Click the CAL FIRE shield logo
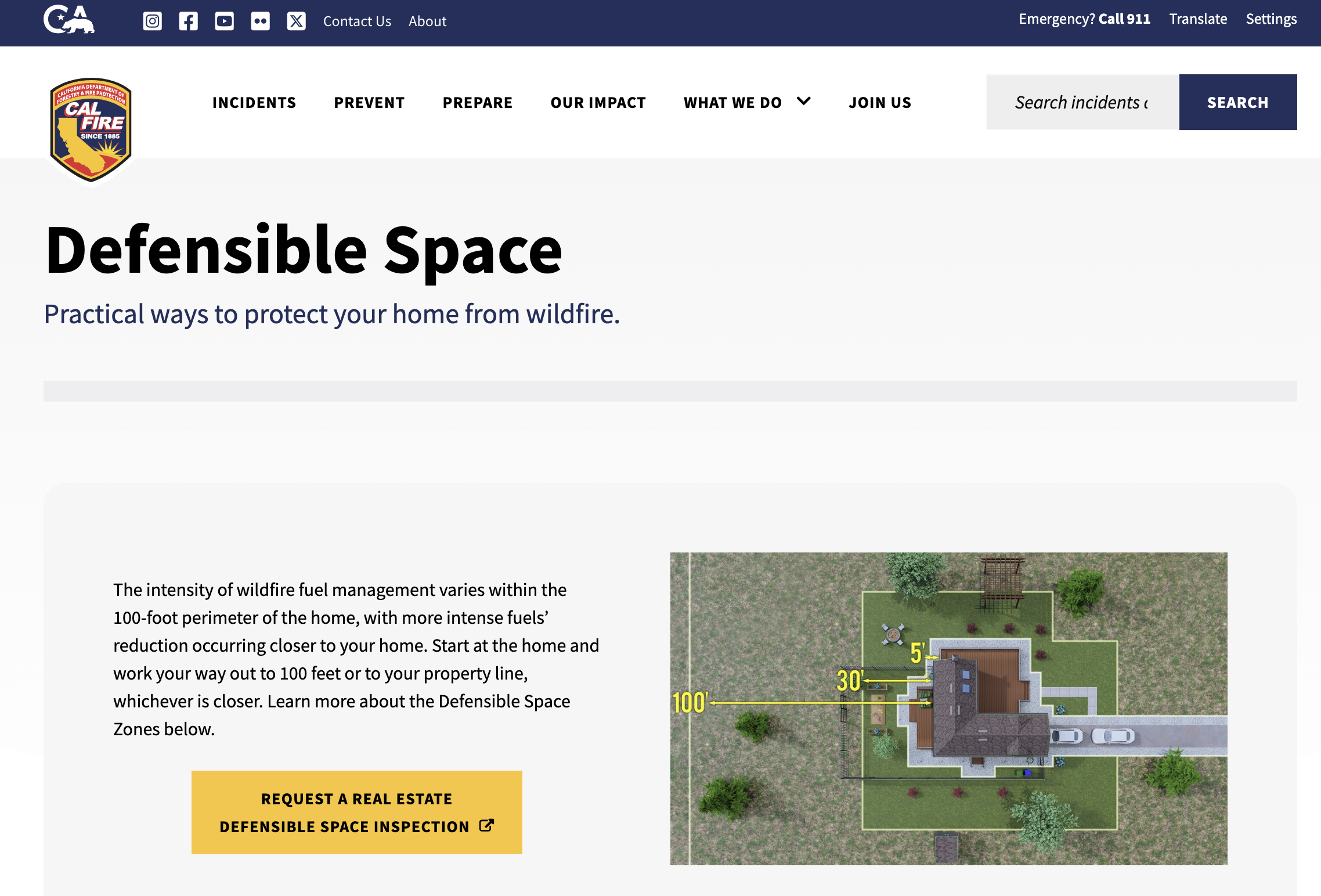The width and height of the screenshot is (1321, 896). 91,130
